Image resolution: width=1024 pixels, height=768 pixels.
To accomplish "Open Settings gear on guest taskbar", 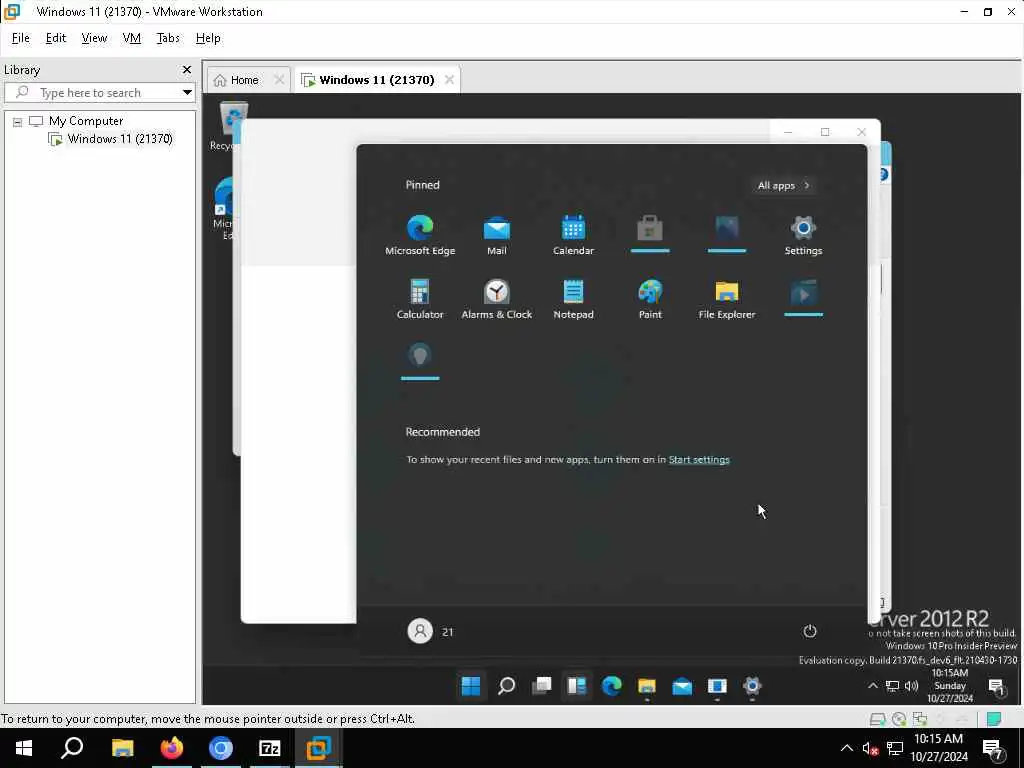I will click(752, 686).
